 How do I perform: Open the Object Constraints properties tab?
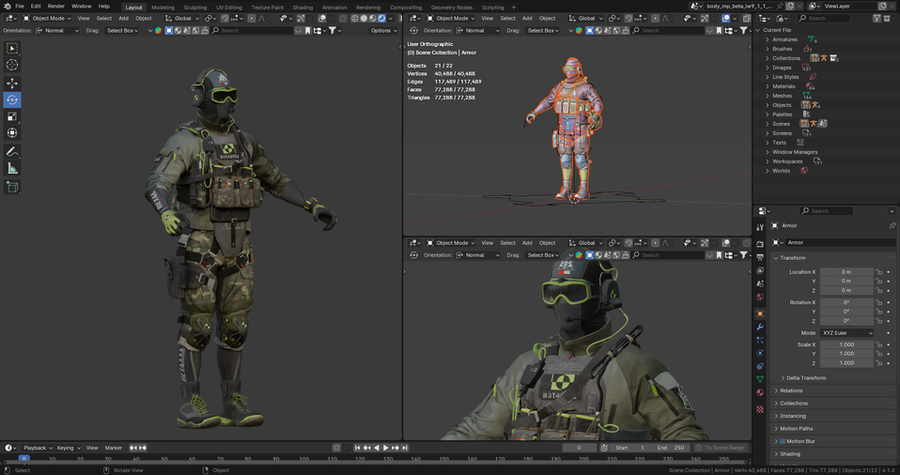[x=760, y=366]
